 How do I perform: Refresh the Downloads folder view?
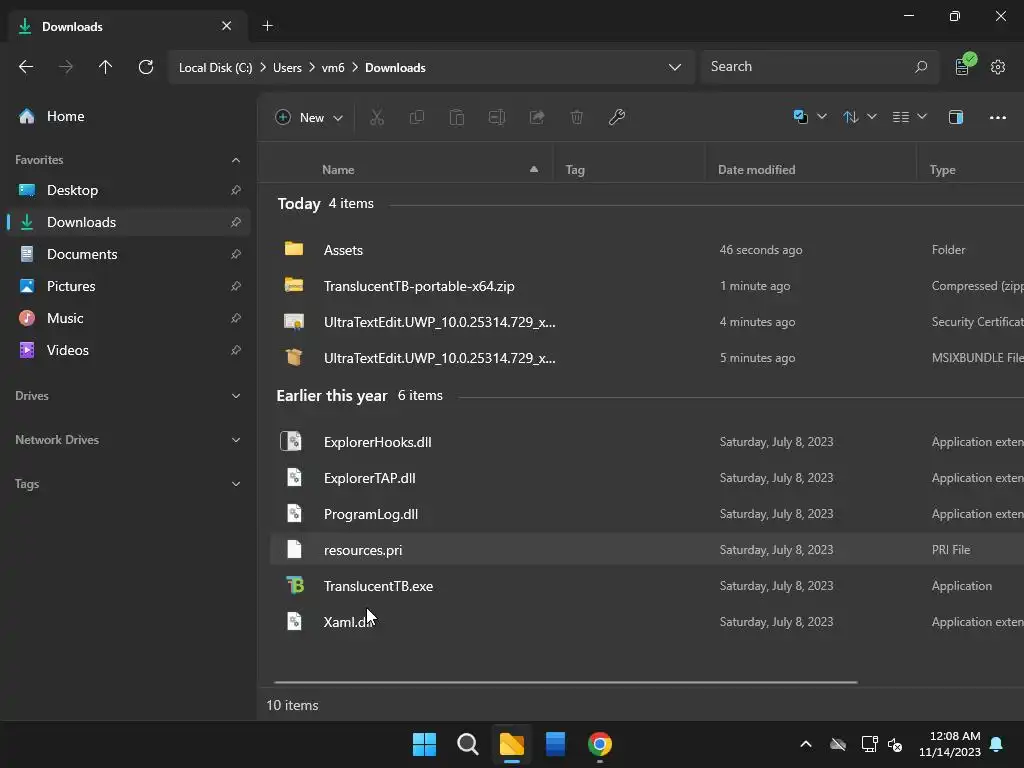146,67
